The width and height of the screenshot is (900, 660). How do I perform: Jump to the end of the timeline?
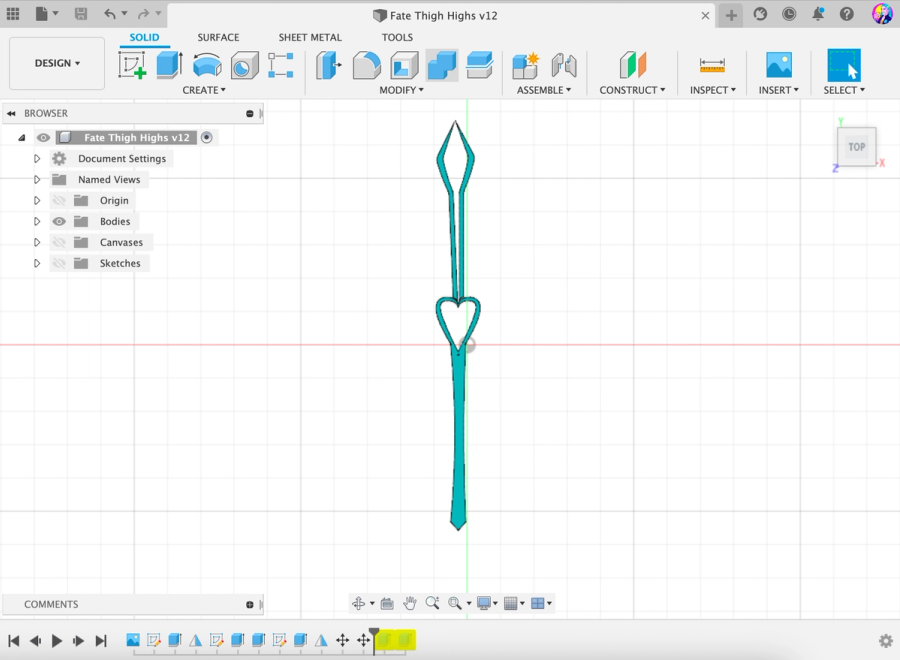(101, 641)
